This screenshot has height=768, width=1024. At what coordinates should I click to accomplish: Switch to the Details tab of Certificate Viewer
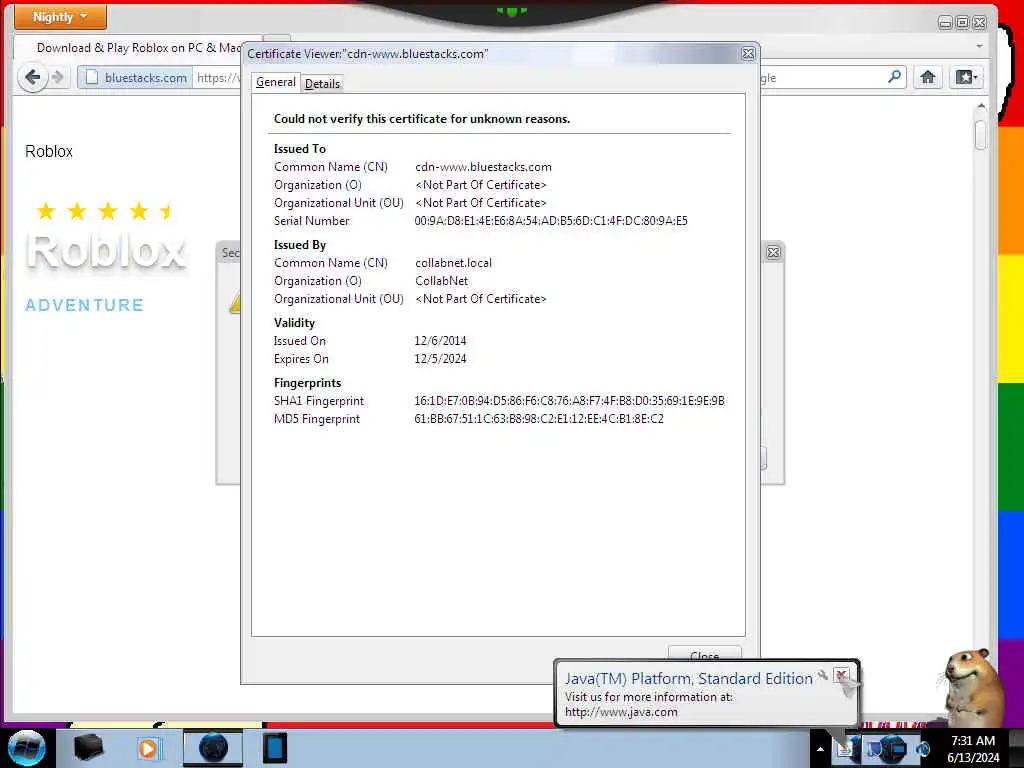(x=322, y=84)
